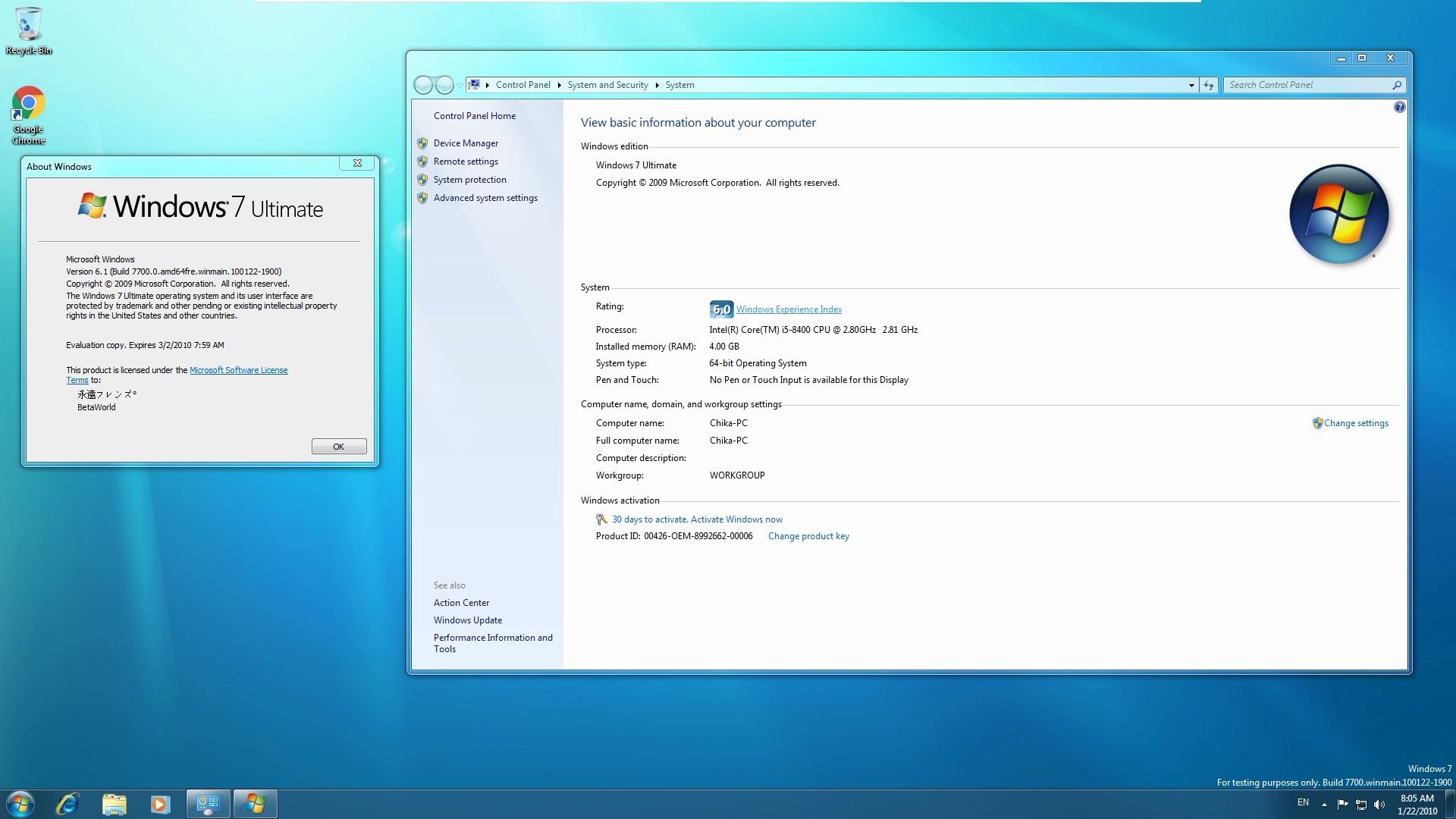Screen dimensions: 1456x819
Task: Click the Start orb
Action: 20,804
